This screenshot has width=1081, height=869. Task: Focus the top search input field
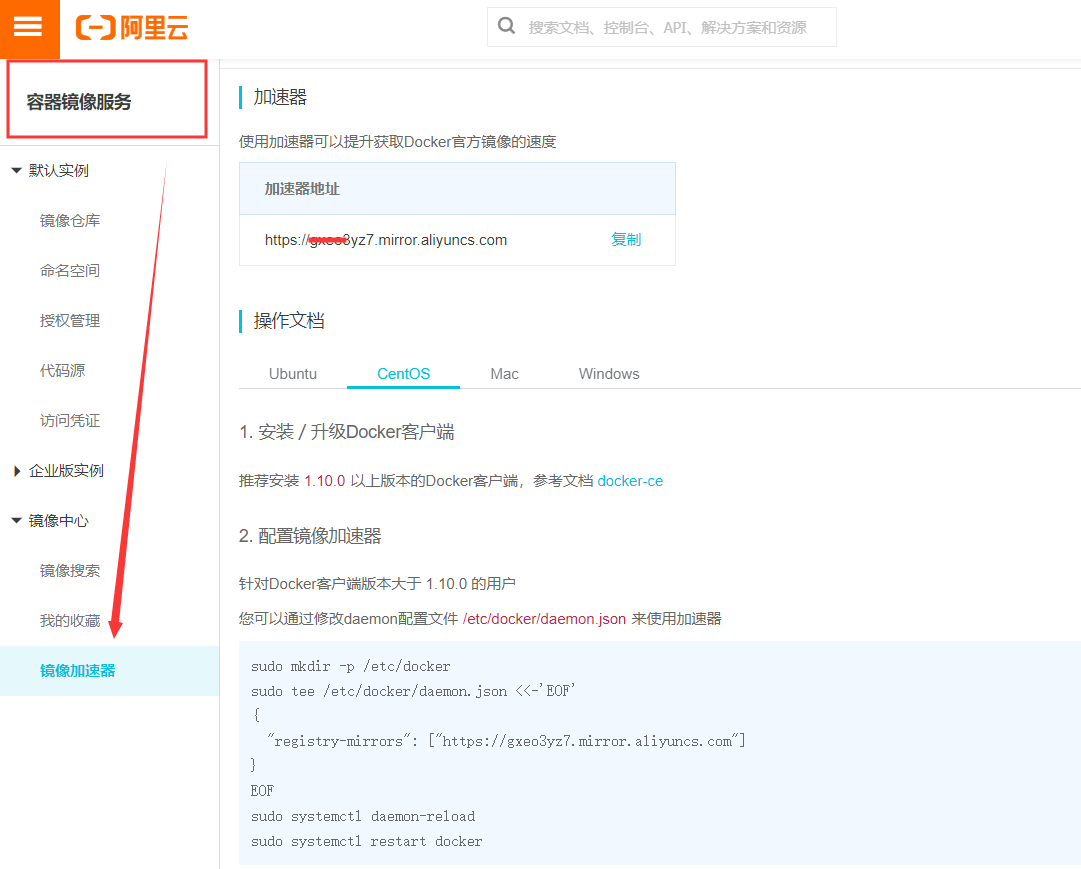coord(661,28)
